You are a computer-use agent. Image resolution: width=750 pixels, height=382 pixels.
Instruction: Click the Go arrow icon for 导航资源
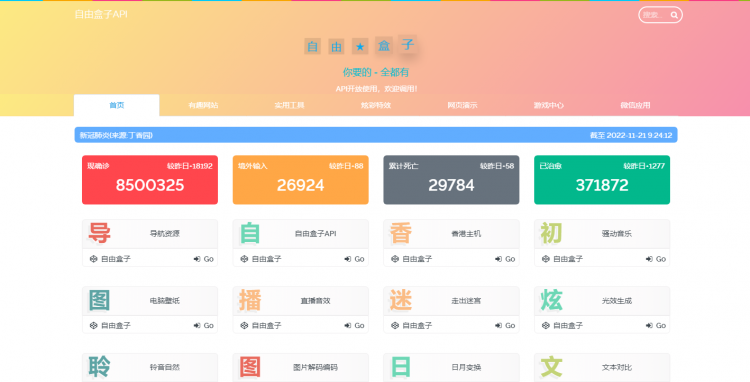tap(197, 259)
